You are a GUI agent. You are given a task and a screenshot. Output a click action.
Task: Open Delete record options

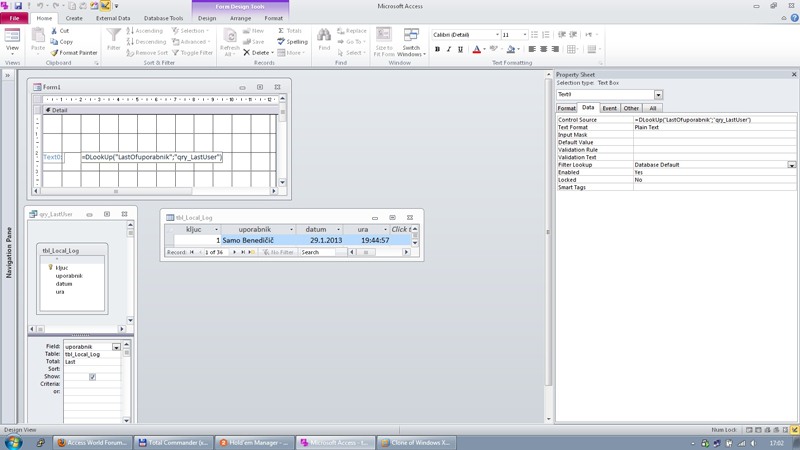coord(270,53)
